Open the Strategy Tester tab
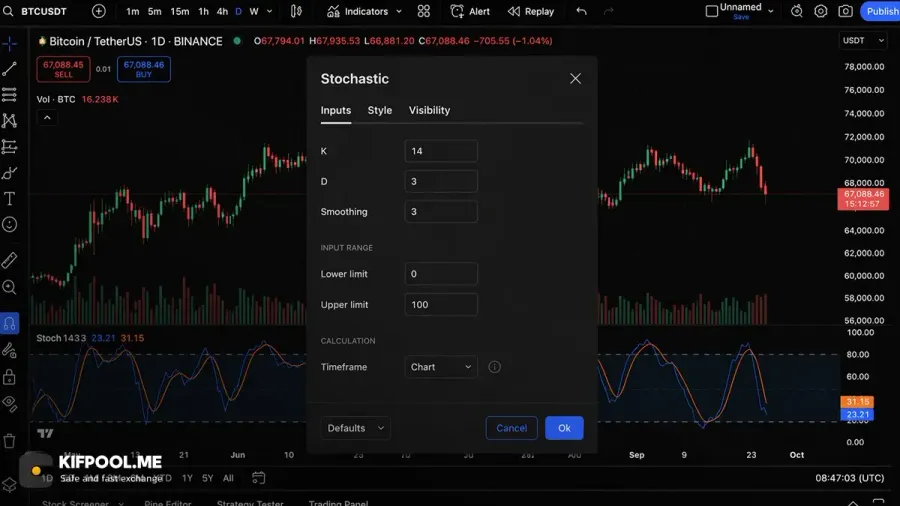This screenshot has width=900, height=506. [250, 503]
